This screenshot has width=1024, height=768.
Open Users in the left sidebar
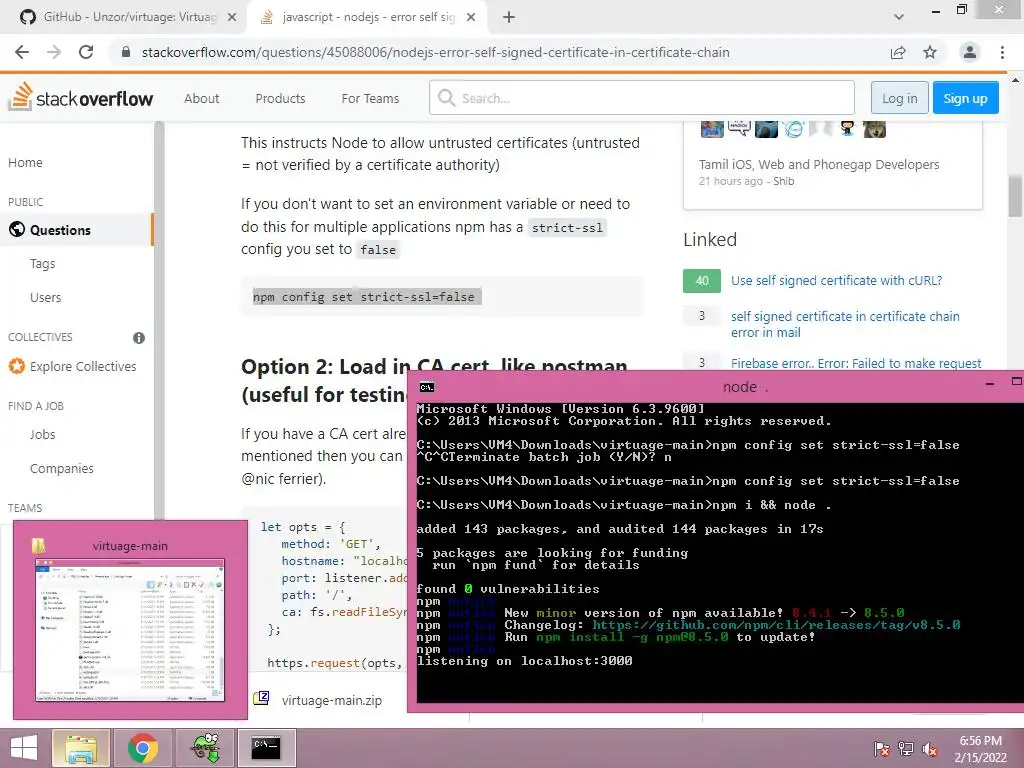tap(45, 298)
